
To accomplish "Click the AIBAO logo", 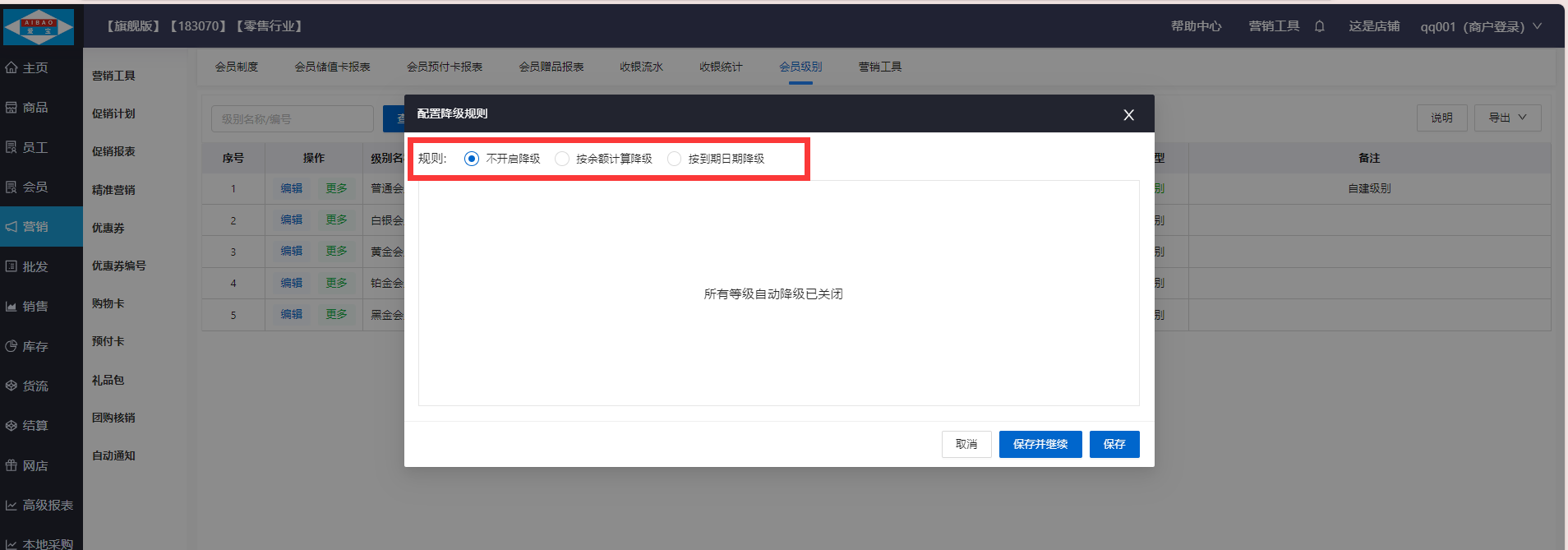I will [x=39, y=26].
